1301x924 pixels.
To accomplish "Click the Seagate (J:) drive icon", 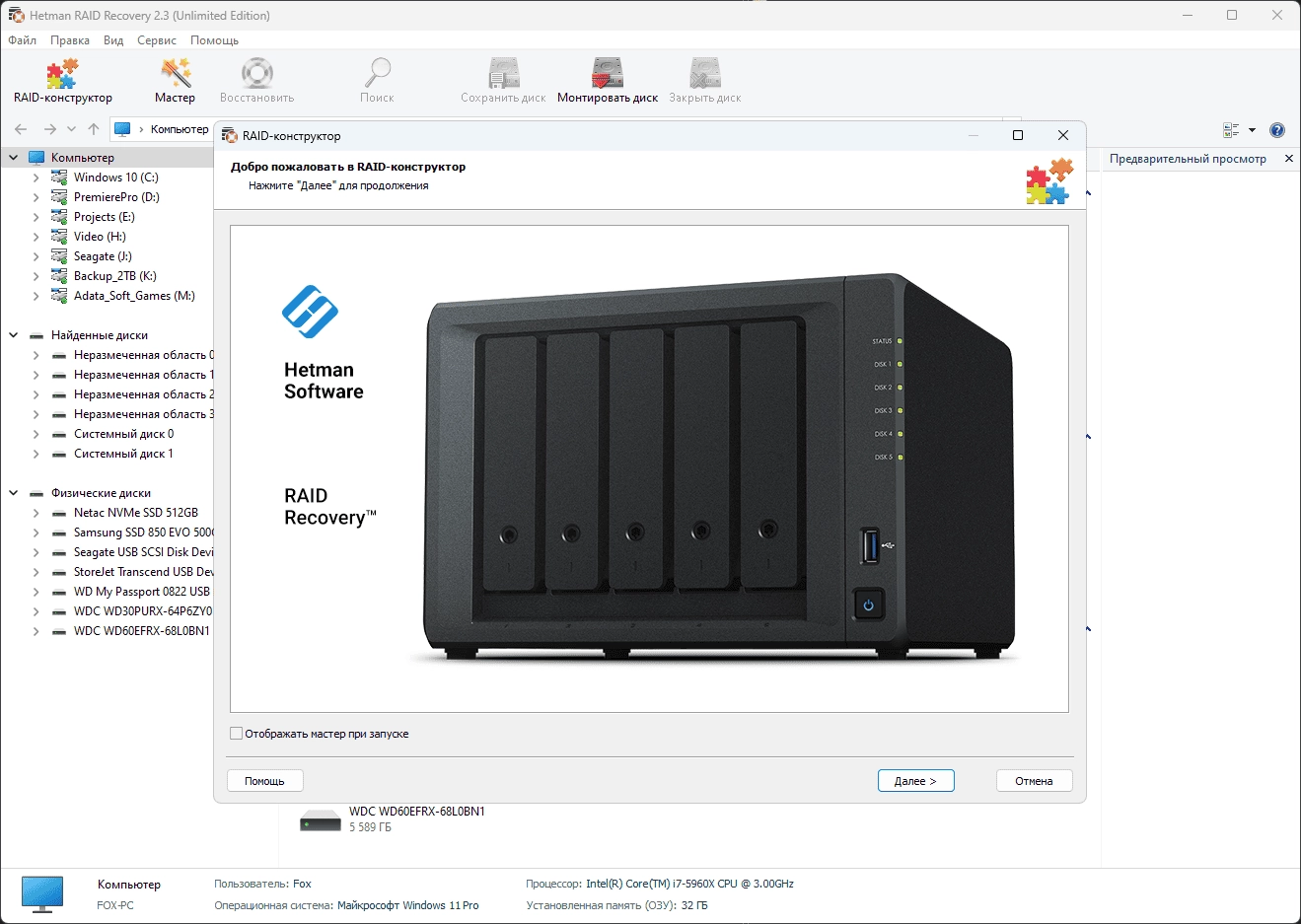I will click(x=59, y=256).
